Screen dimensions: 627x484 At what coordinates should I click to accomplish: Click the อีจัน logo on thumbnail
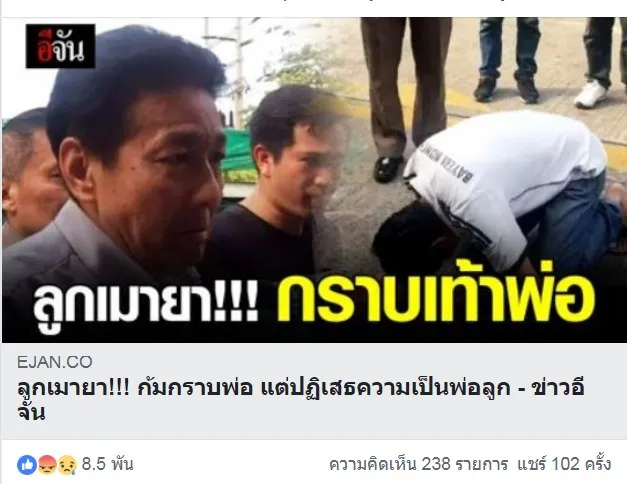pos(60,46)
